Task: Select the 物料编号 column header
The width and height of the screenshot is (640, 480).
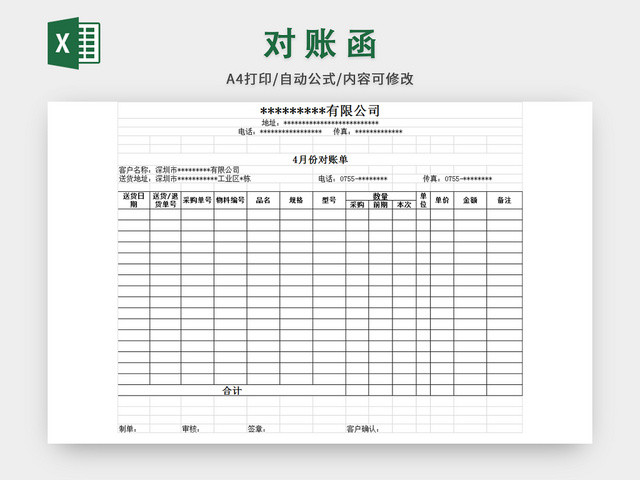Action: point(230,200)
